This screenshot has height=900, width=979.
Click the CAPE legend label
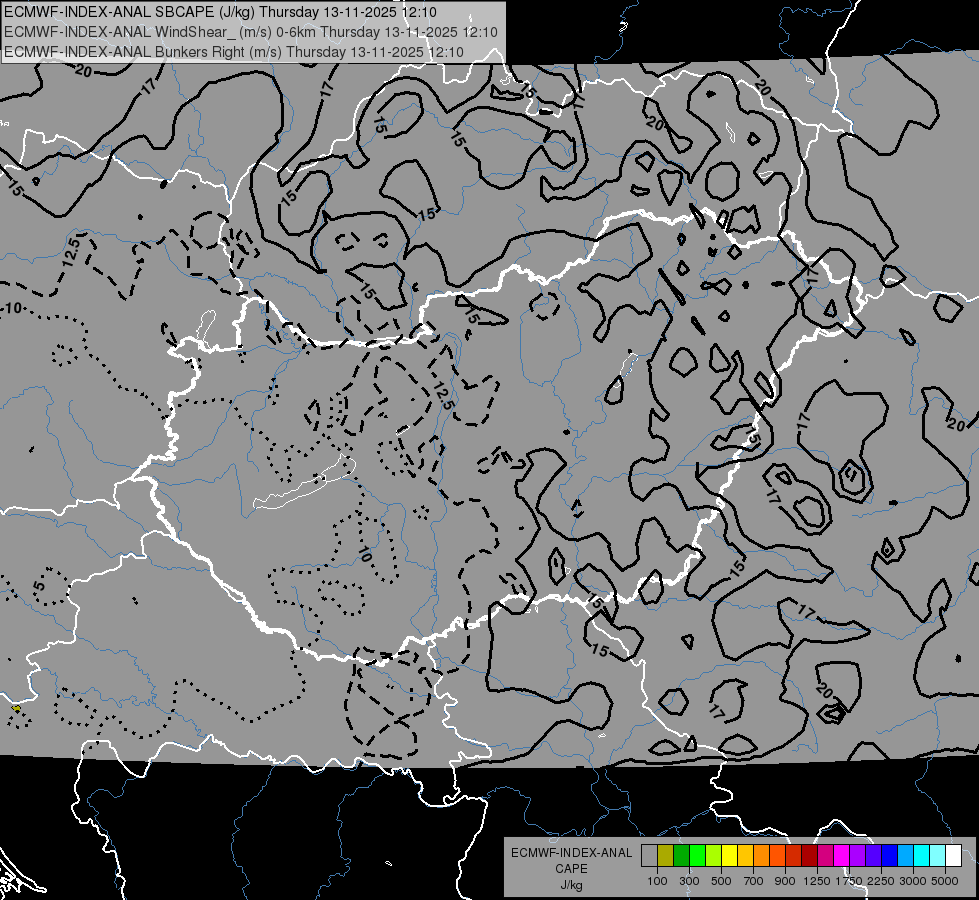[571, 868]
